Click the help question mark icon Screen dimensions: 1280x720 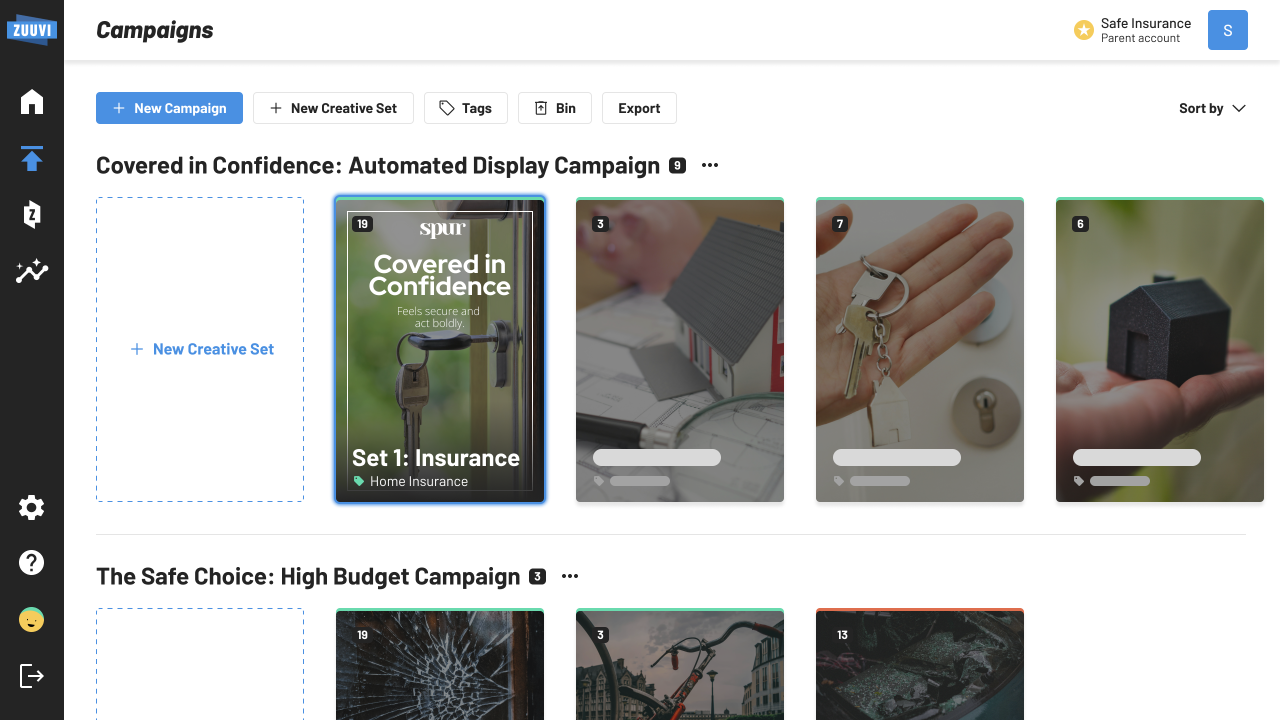32,563
